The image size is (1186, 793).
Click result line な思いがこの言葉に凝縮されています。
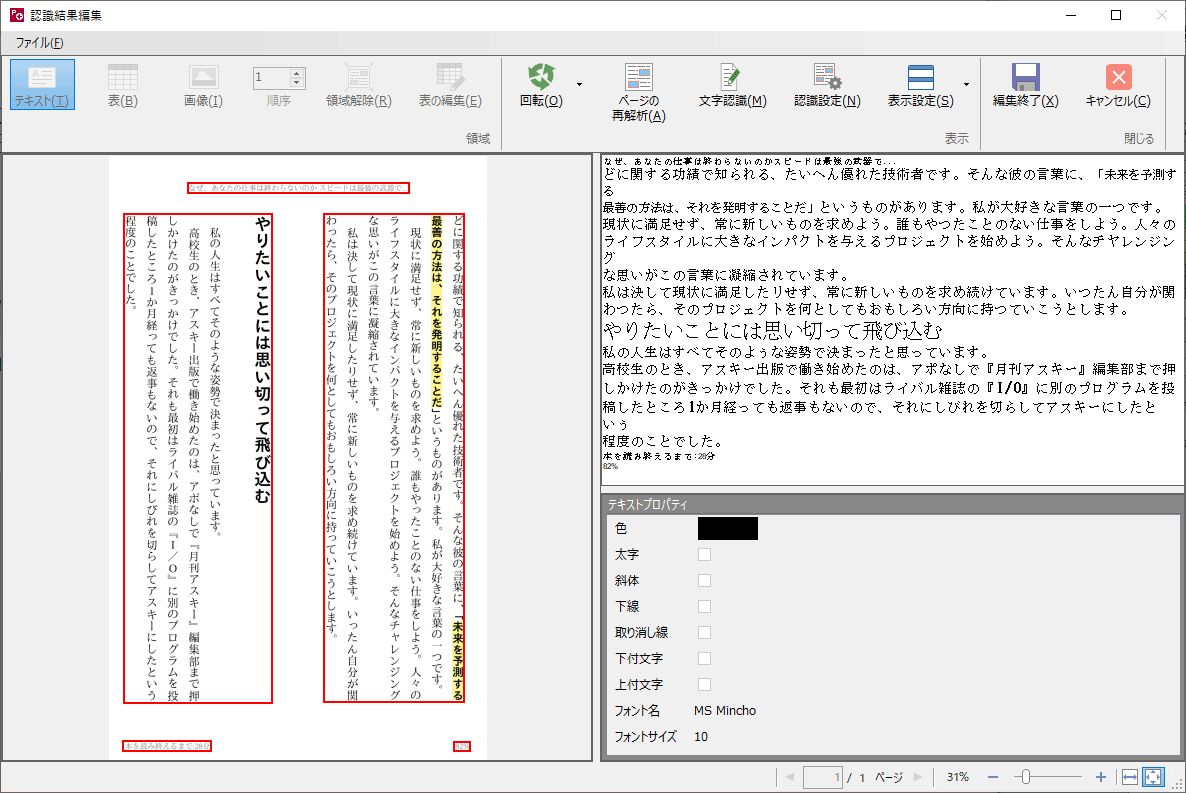pyautogui.click(x=726, y=275)
